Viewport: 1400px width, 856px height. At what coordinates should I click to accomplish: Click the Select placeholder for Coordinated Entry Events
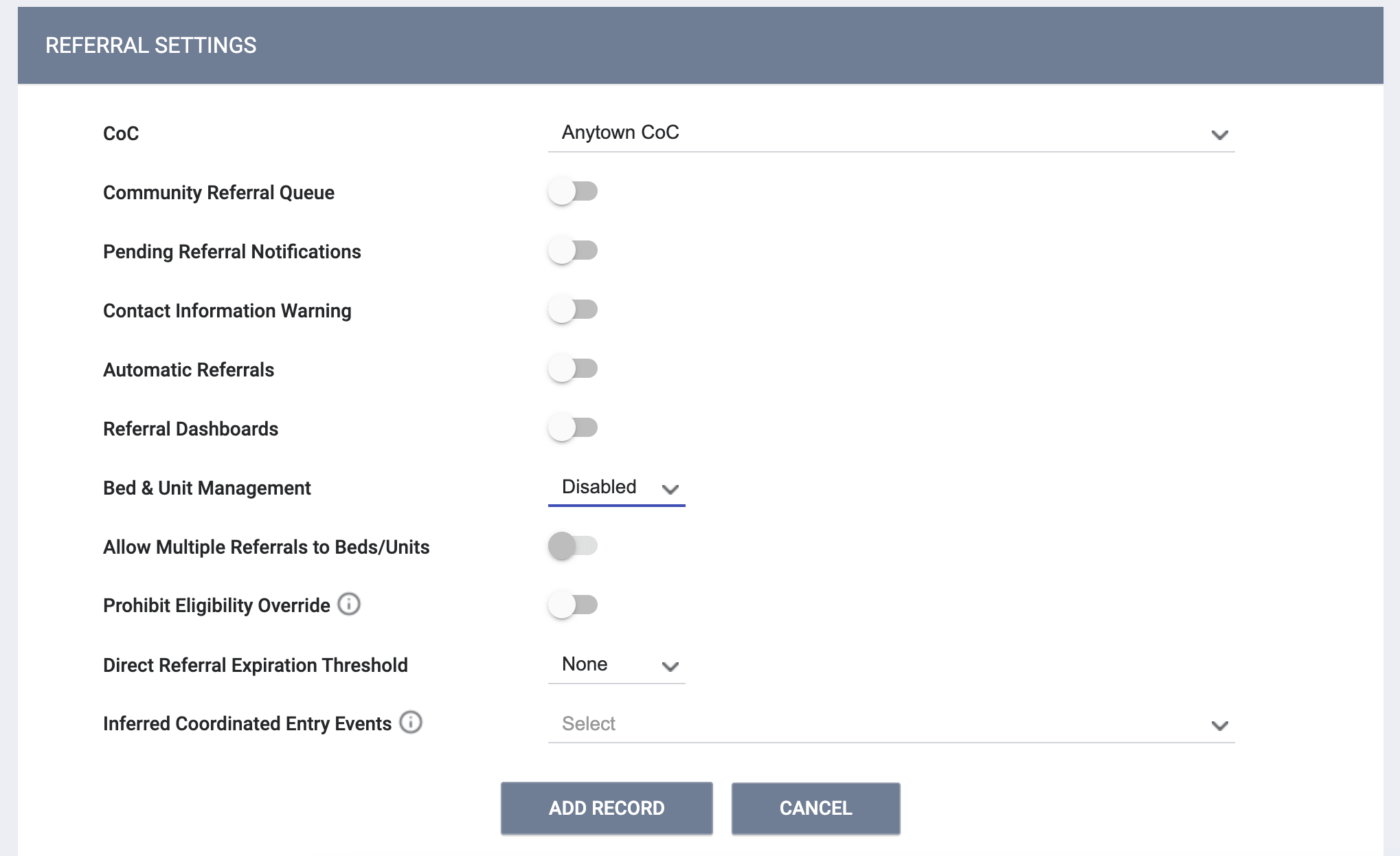[588, 723]
